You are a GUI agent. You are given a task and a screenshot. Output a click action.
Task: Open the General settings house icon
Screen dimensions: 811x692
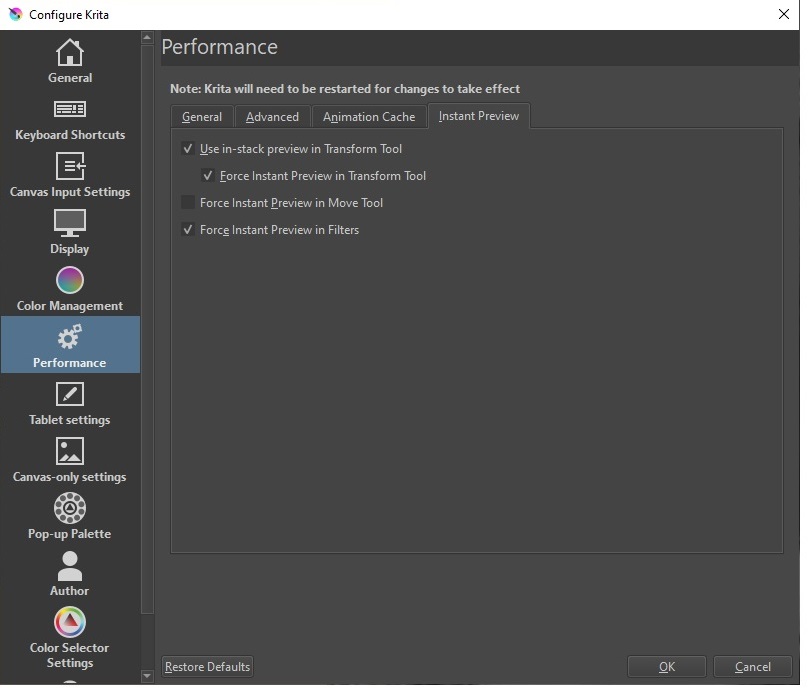click(70, 52)
